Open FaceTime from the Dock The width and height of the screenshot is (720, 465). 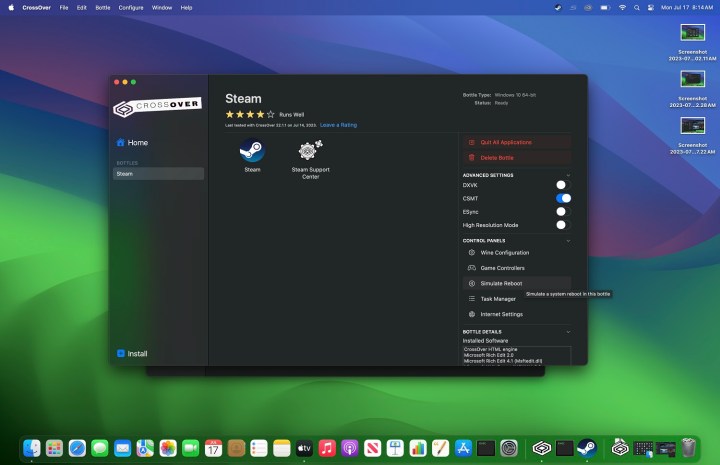[x=191, y=448]
